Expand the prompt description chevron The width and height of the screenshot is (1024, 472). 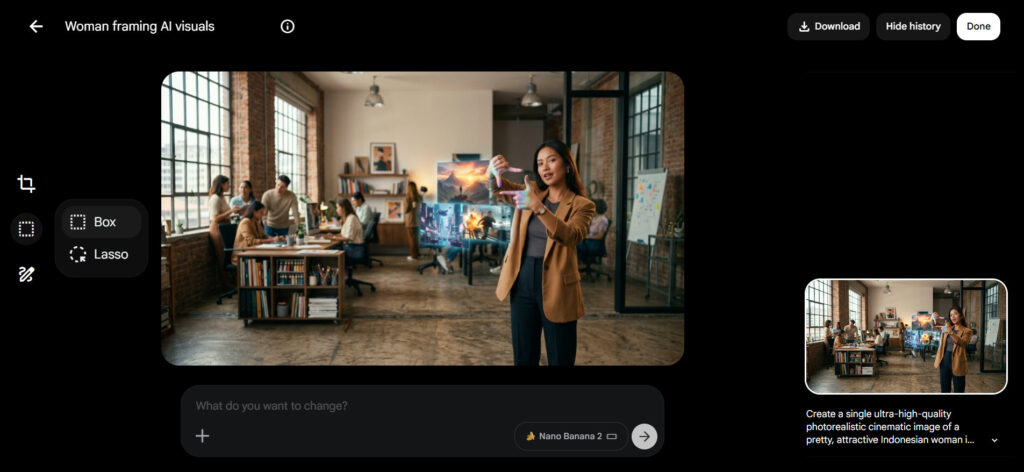tap(995, 441)
